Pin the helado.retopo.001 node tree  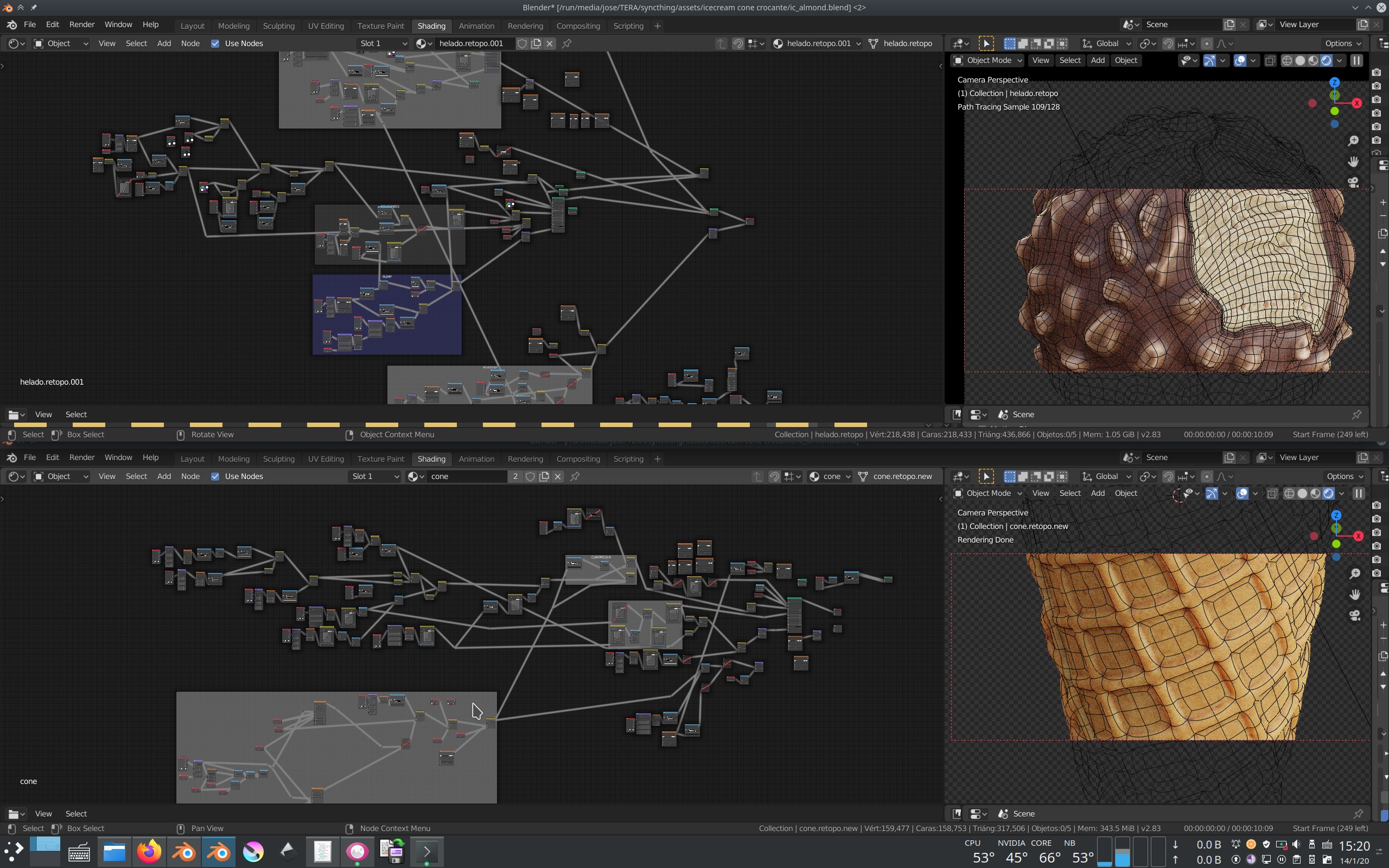point(566,43)
